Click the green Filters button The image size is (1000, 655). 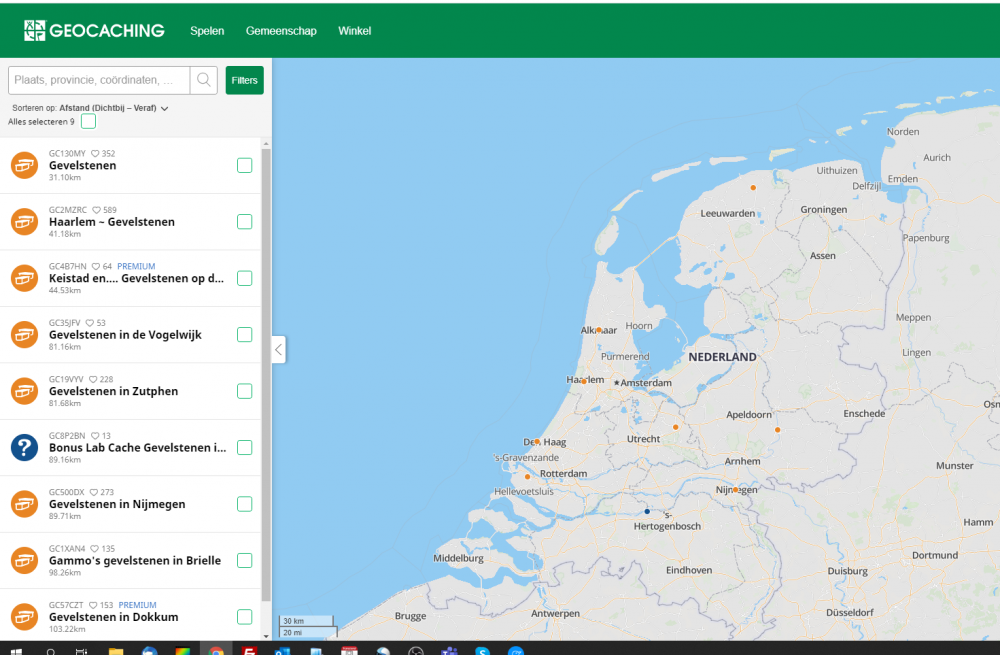pyautogui.click(x=244, y=80)
